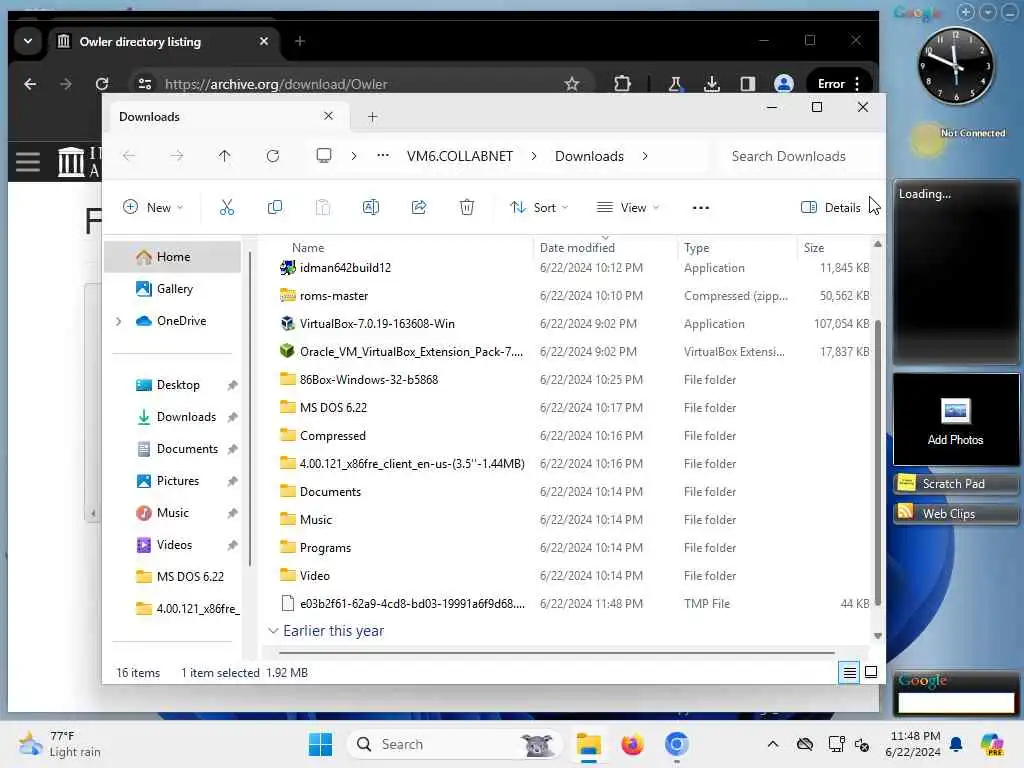The width and height of the screenshot is (1024, 768).
Task: Open Add Photos gadget in sidebar
Action: pyautogui.click(x=955, y=420)
